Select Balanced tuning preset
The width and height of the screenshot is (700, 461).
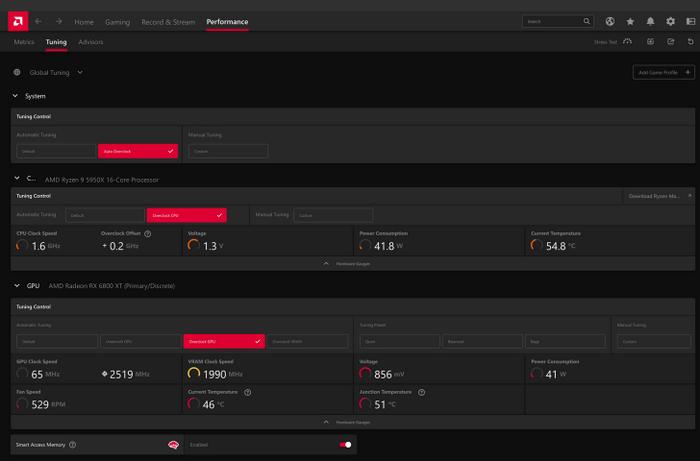(x=483, y=341)
